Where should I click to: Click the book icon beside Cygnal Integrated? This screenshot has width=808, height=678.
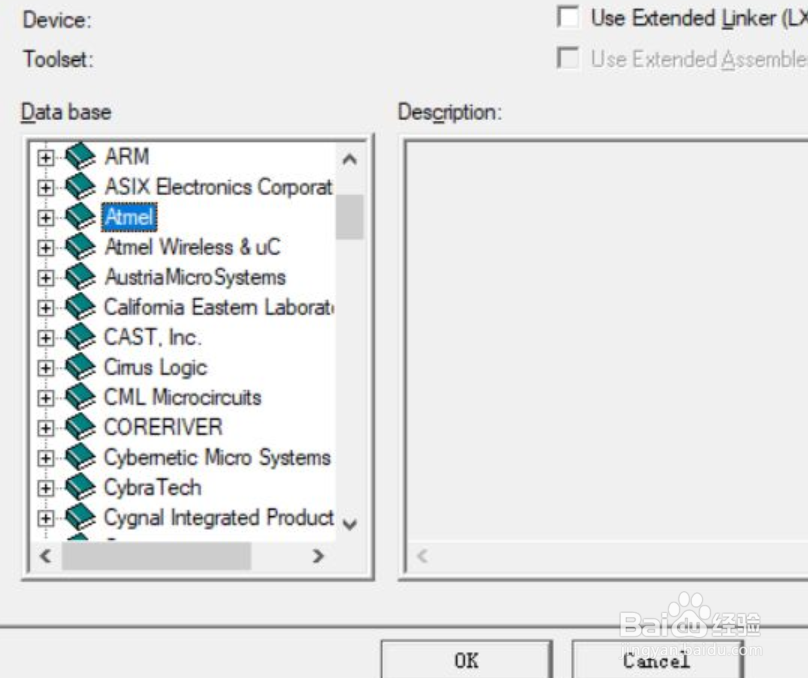pyautogui.click(x=80, y=518)
